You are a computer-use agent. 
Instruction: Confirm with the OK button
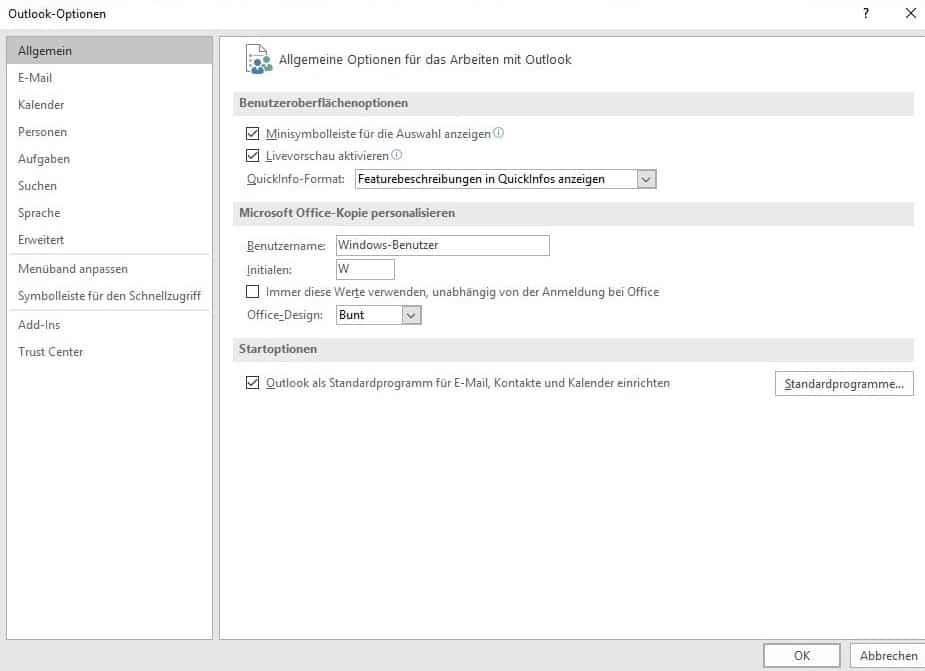click(x=802, y=656)
